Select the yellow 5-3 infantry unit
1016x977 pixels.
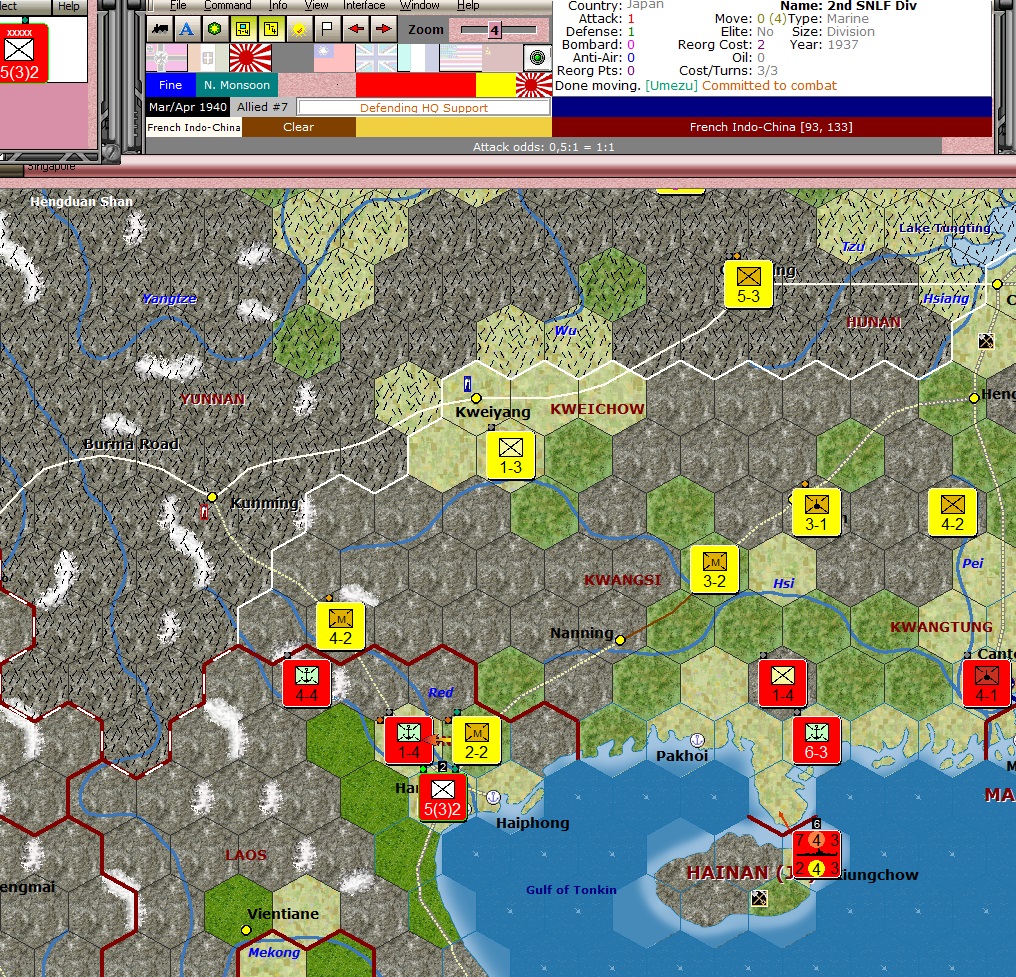click(748, 284)
